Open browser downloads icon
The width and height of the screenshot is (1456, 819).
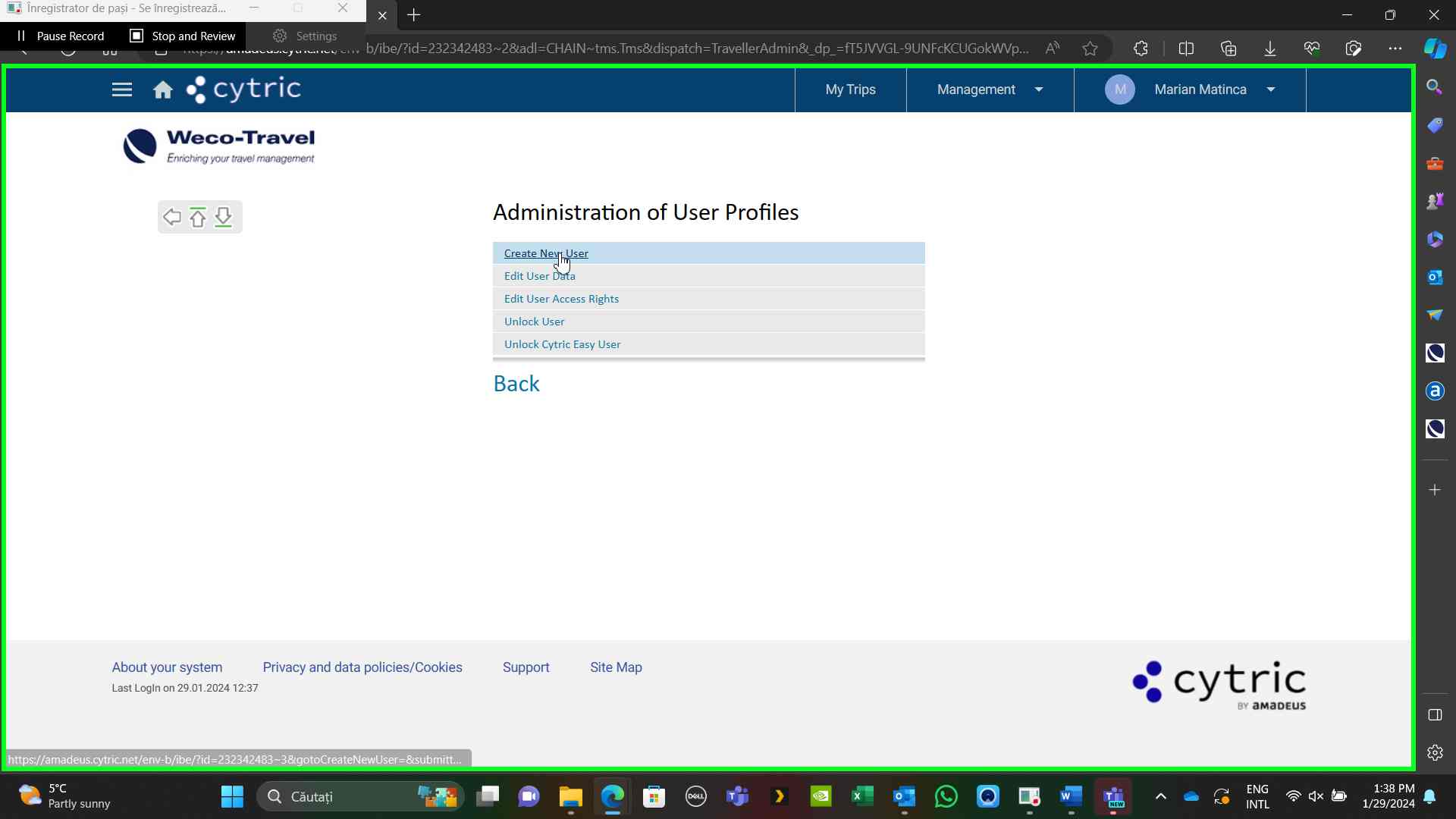point(1269,49)
